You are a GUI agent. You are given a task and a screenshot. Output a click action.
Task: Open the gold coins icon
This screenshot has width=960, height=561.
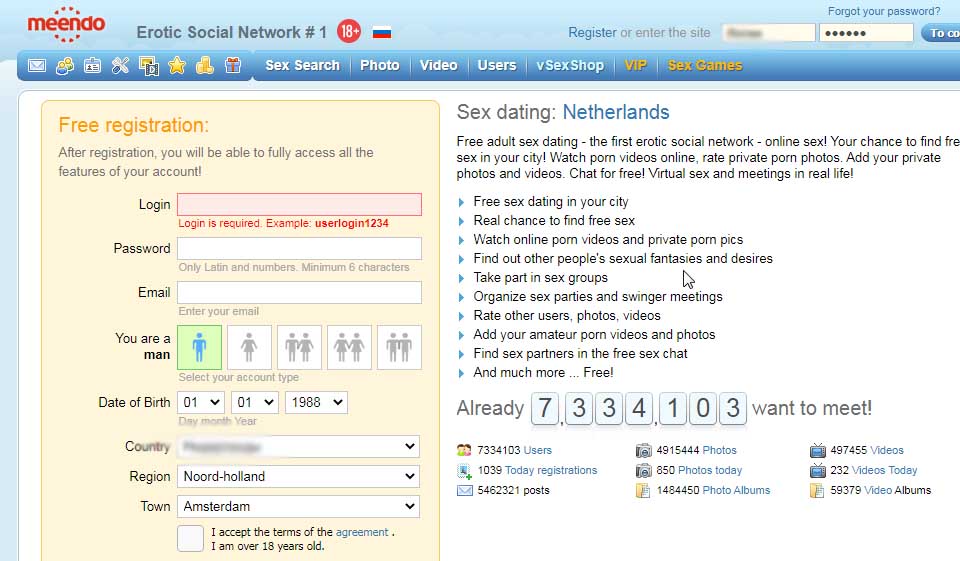pos(205,66)
